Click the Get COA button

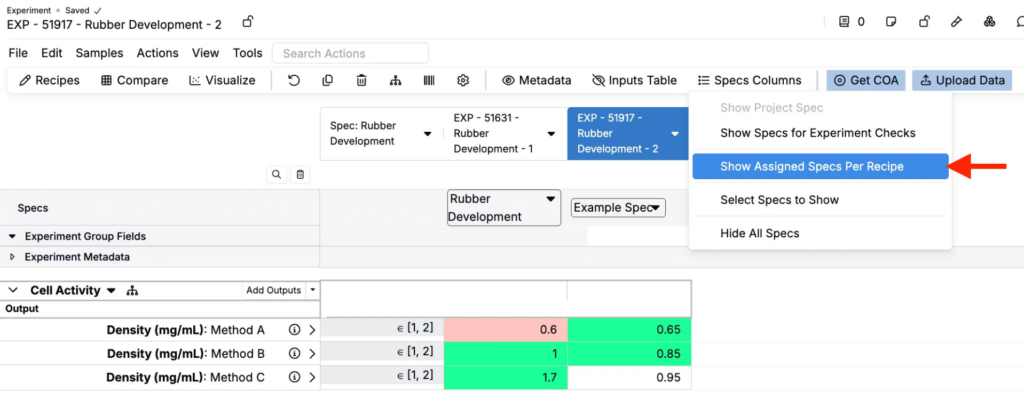866,80
